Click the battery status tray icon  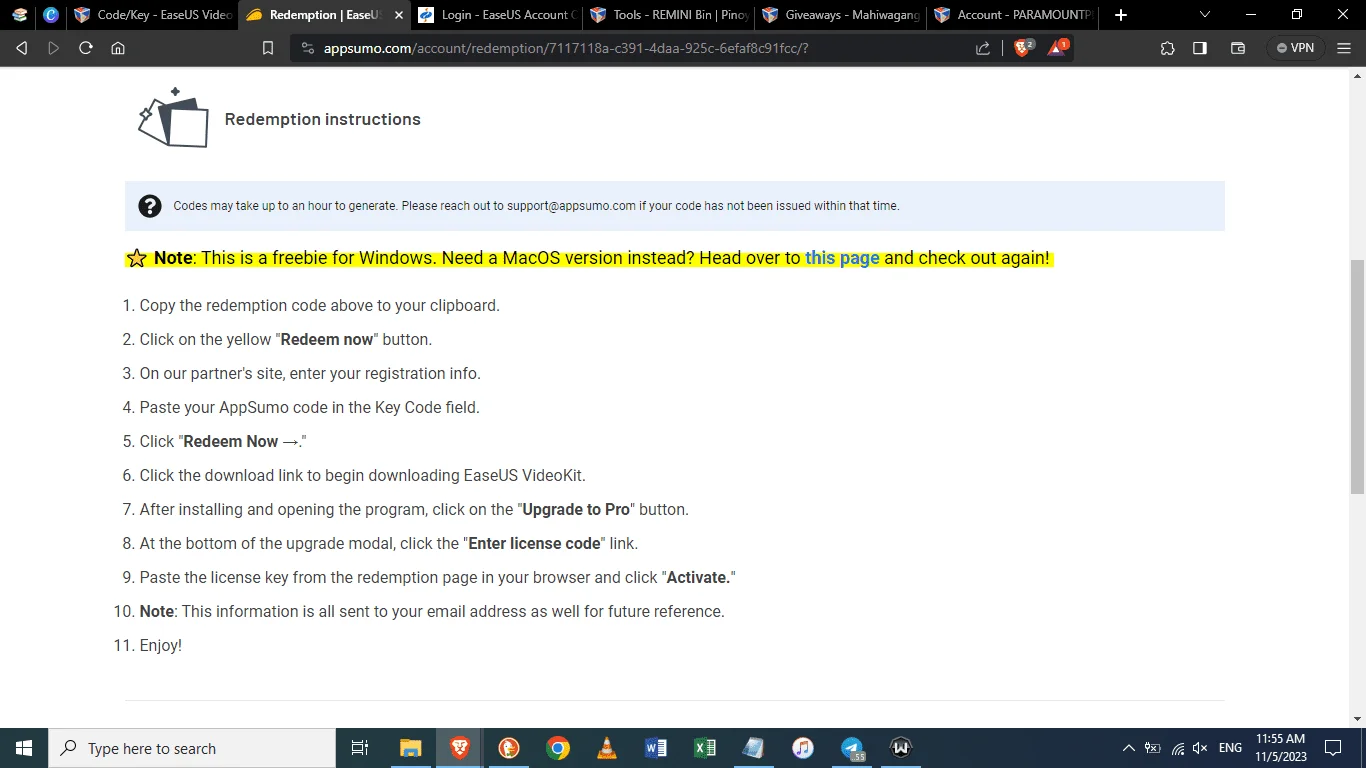[x=1153, y=748]
